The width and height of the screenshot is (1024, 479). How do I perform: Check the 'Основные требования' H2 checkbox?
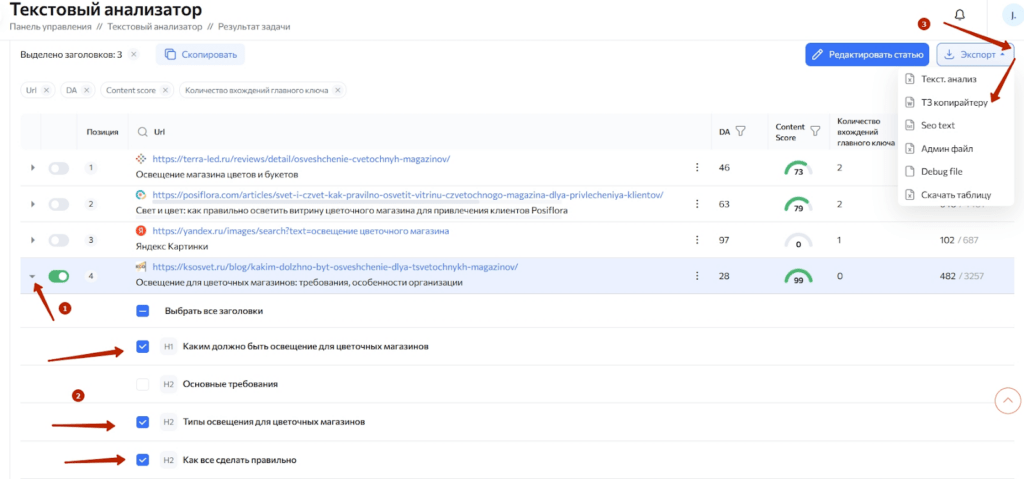point(143,384)
